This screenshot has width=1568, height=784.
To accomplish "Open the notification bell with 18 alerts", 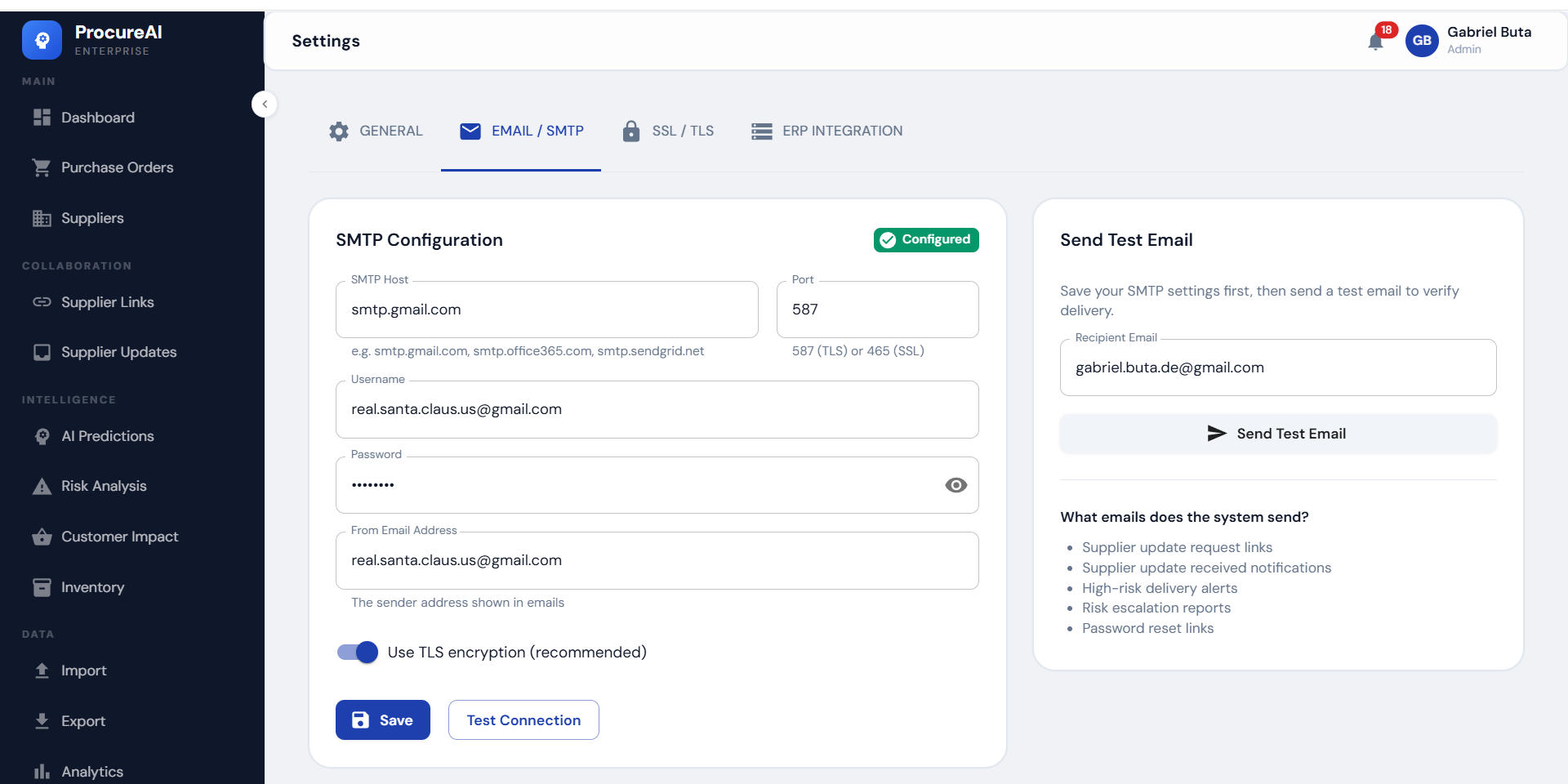I will point(1376,40).
